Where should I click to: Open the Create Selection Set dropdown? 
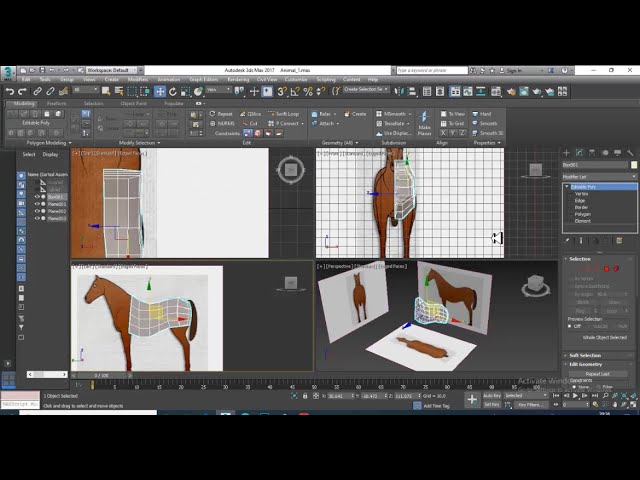366,89
